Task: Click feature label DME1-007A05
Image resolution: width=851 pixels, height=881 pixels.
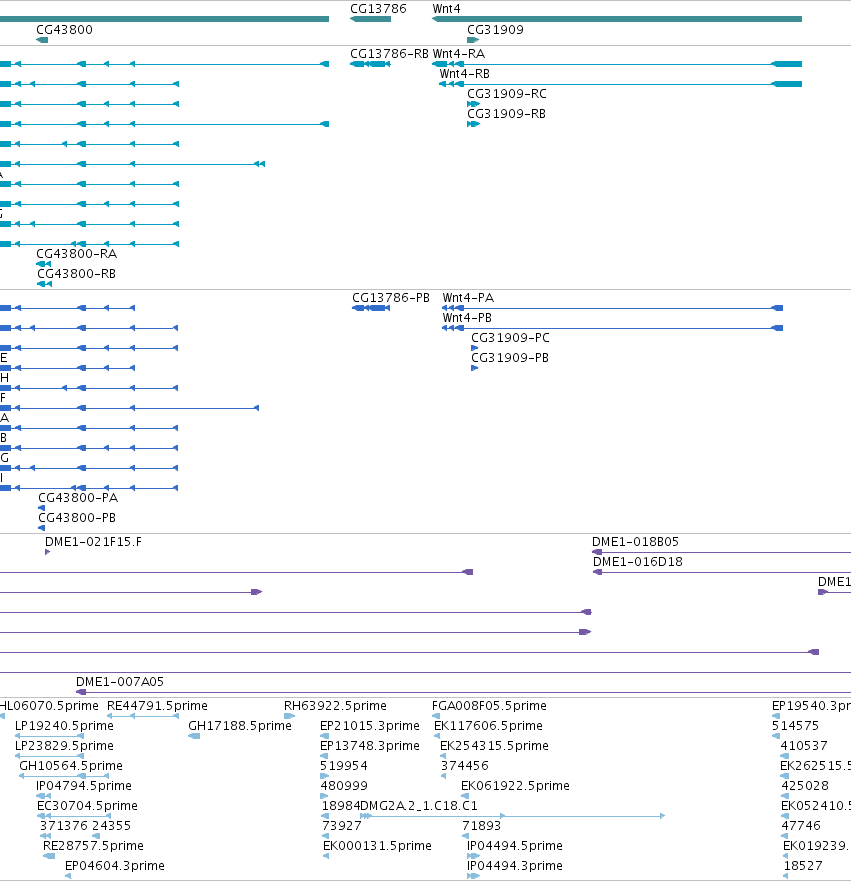Action: (x=120, y=682)
